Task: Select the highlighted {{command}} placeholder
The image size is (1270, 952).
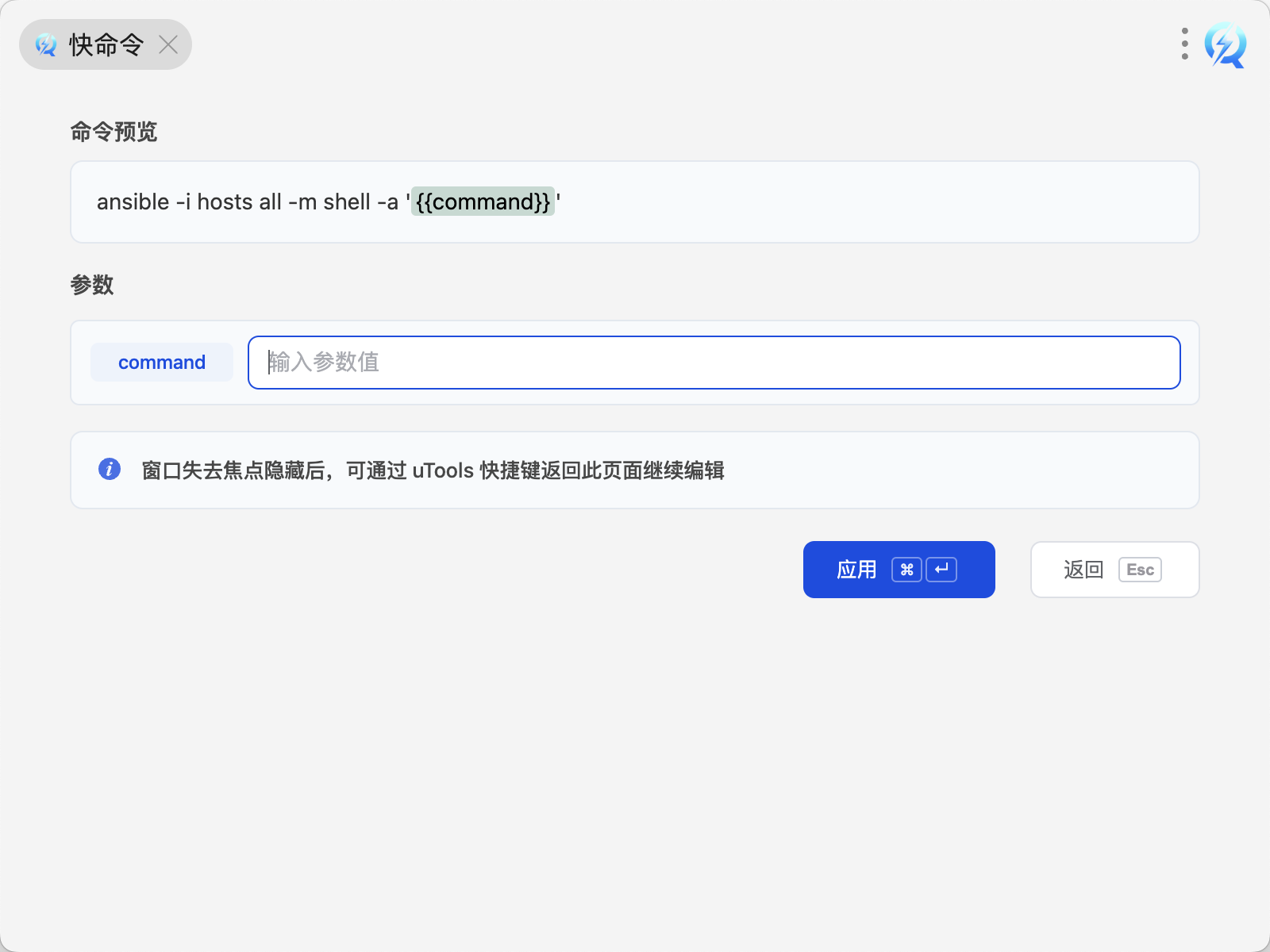Action: (483, 202)
